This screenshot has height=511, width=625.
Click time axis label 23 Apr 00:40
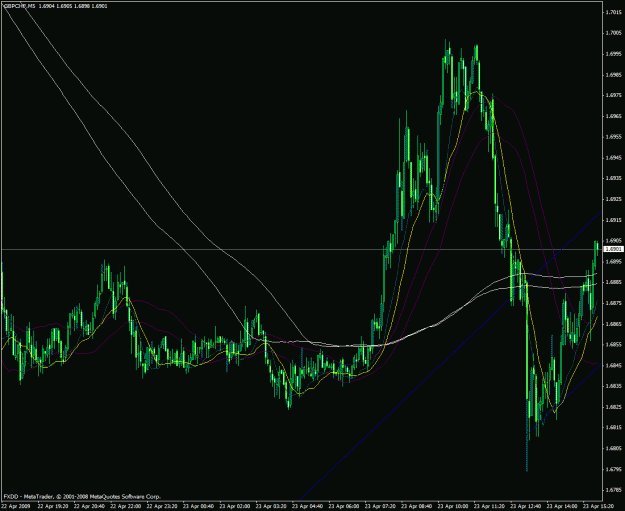[197, 506]
